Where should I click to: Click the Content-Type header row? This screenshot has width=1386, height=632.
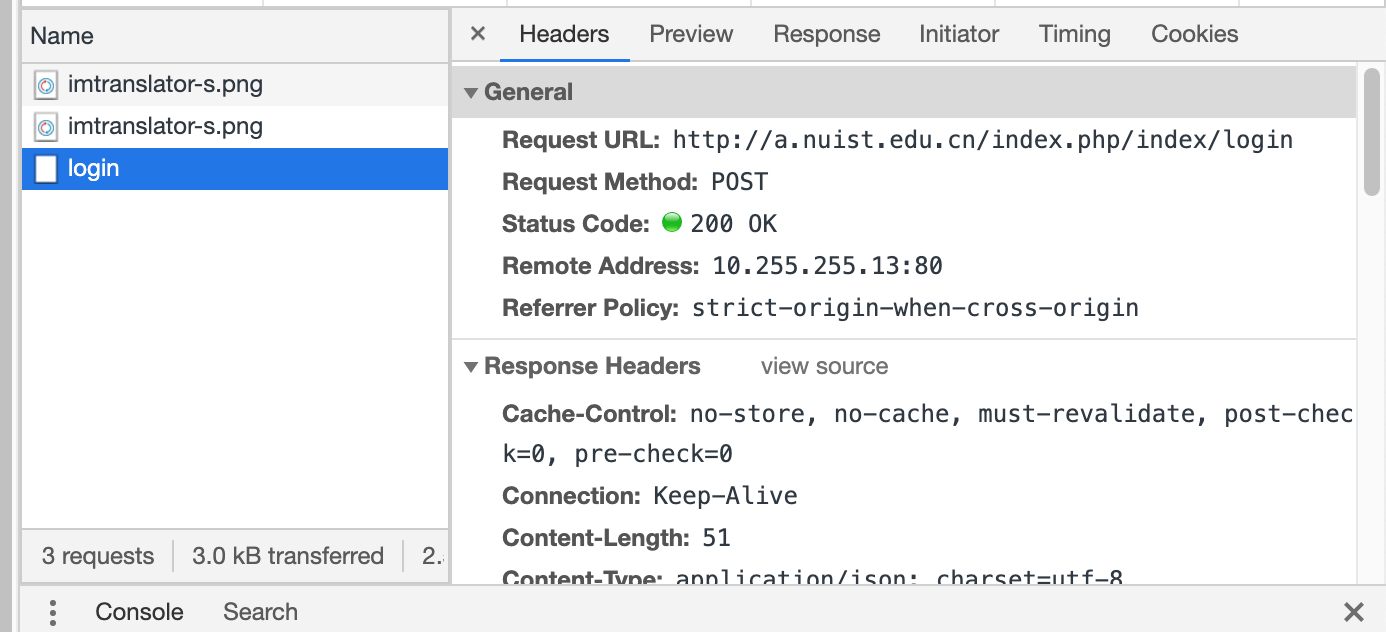(x=812, y=578)
